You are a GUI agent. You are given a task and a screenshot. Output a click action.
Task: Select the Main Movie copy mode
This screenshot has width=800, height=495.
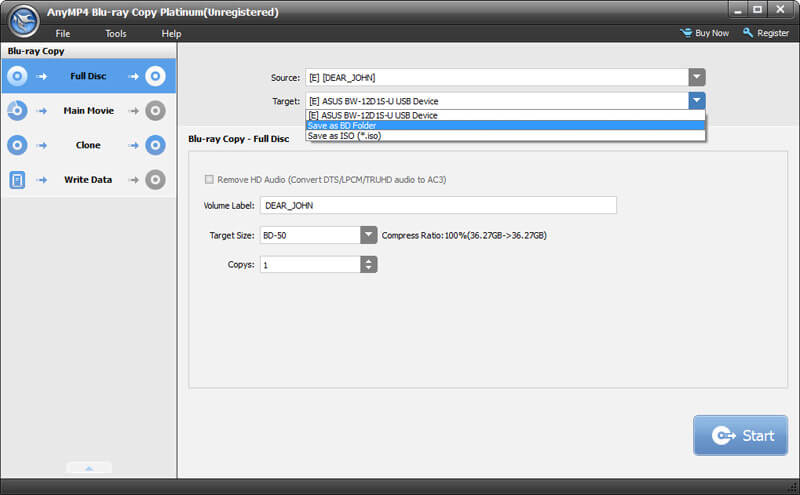88,111
